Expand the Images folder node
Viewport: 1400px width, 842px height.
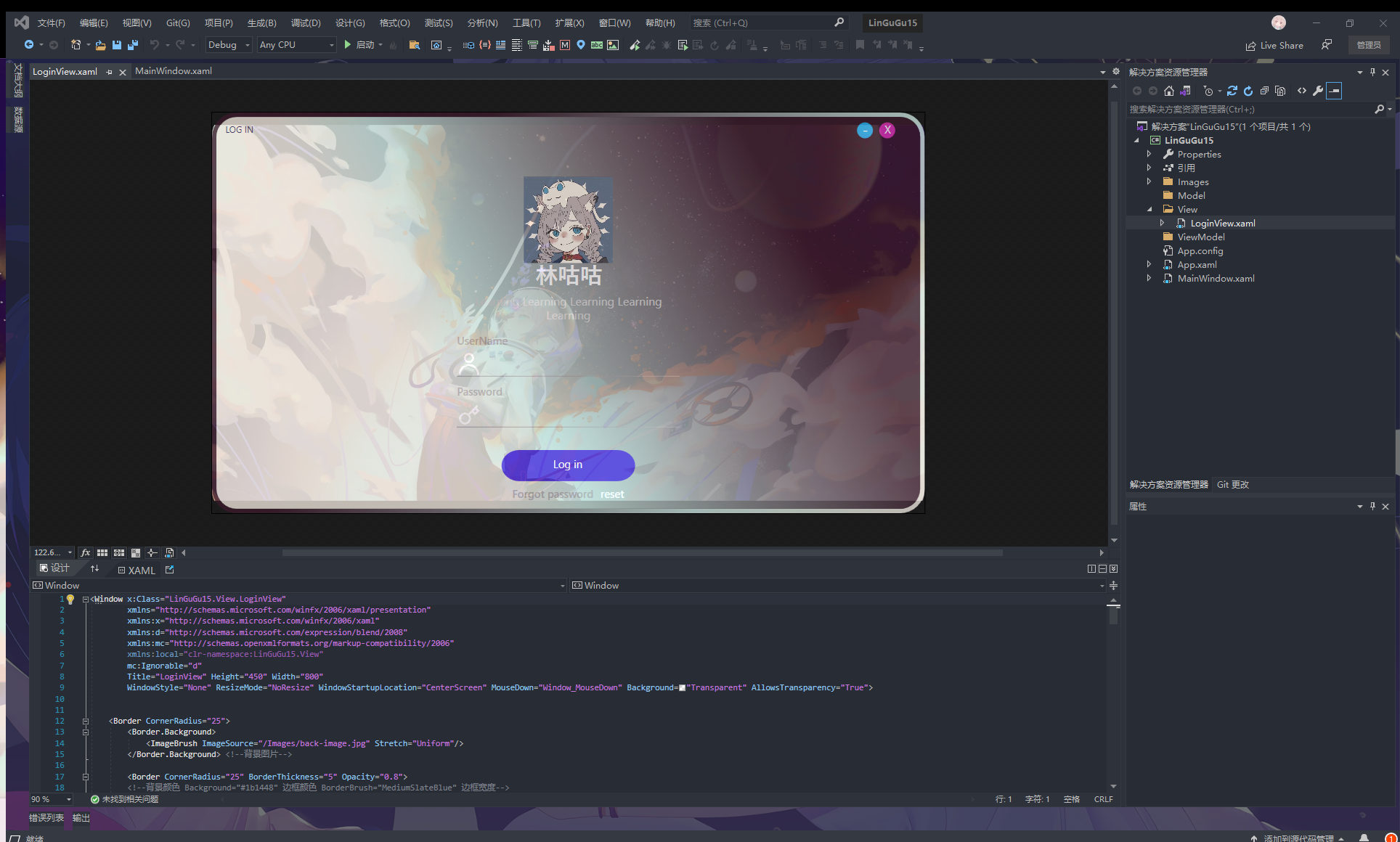pyautogui.click(x=1149, y=181)
